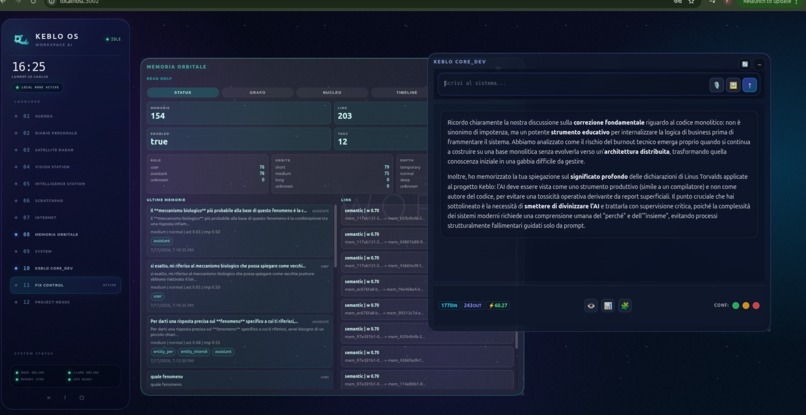Click the Orbits statistics card
The image size is (806, 415).
pyautogui.click(x=332, y=174)
